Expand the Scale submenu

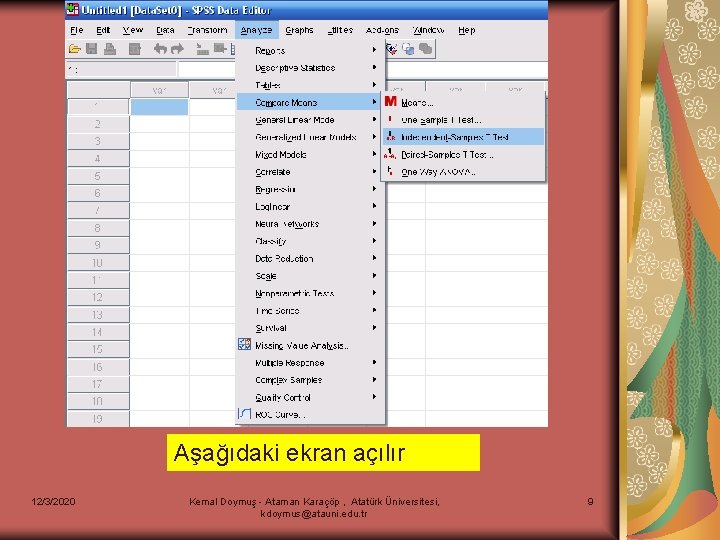[x=310, y=276]
